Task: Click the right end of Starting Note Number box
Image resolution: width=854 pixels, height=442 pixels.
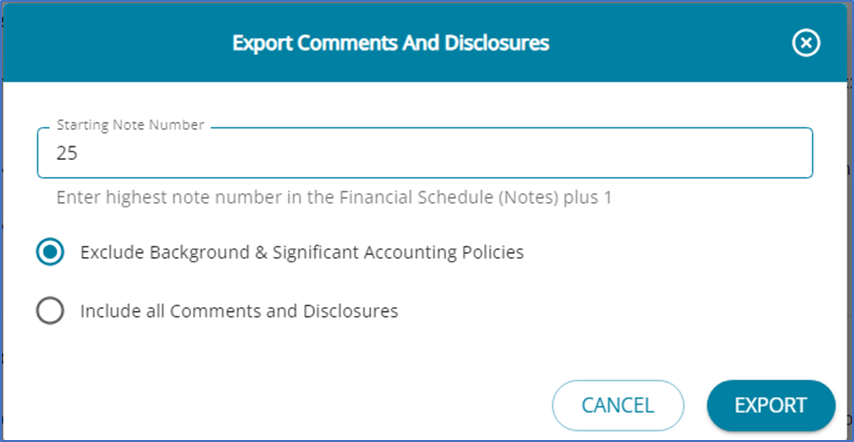Action: click(x=790, y=154)
